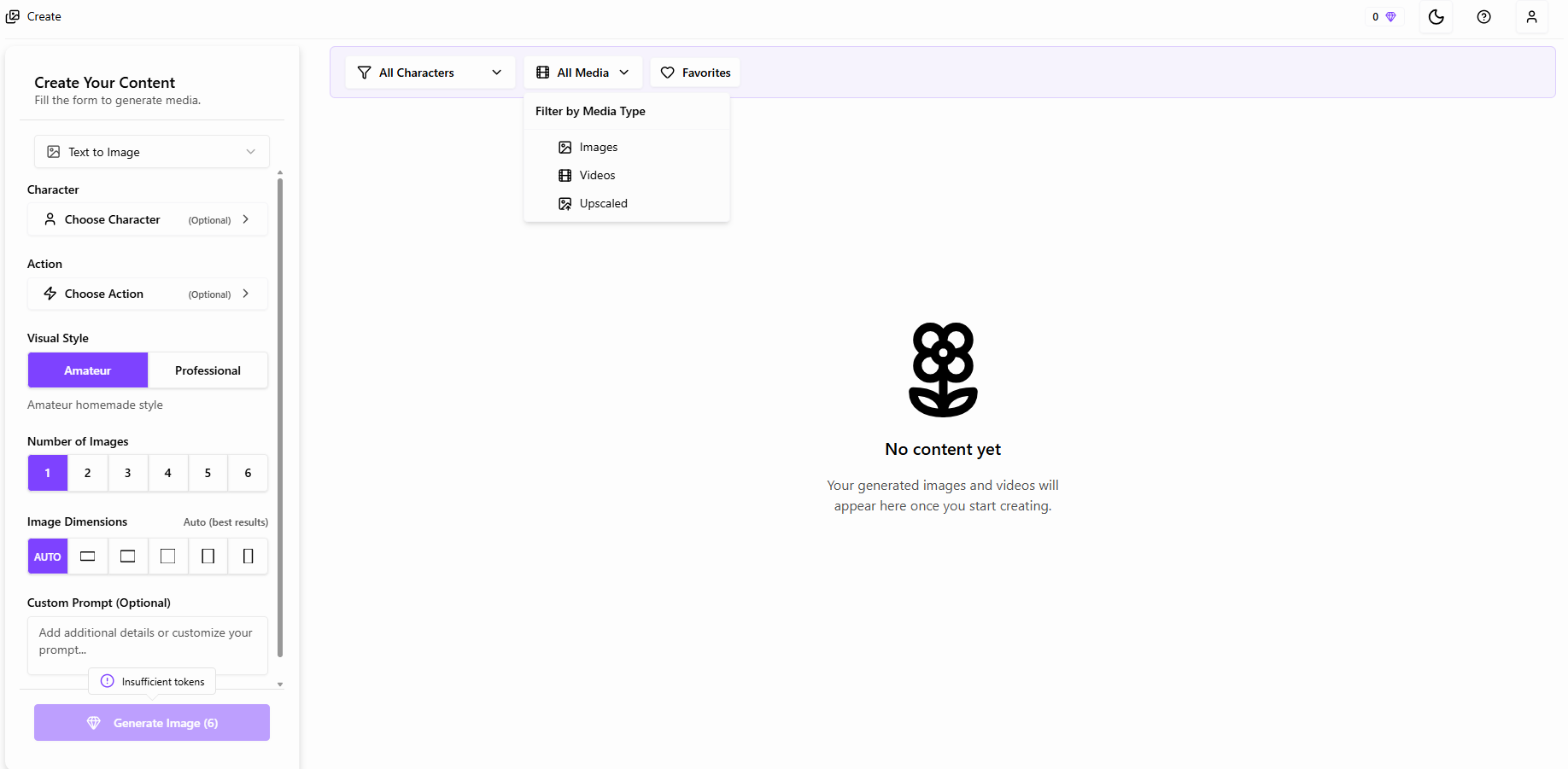
Task: Open the user profile icon
Action: (x=1531, y=17)
